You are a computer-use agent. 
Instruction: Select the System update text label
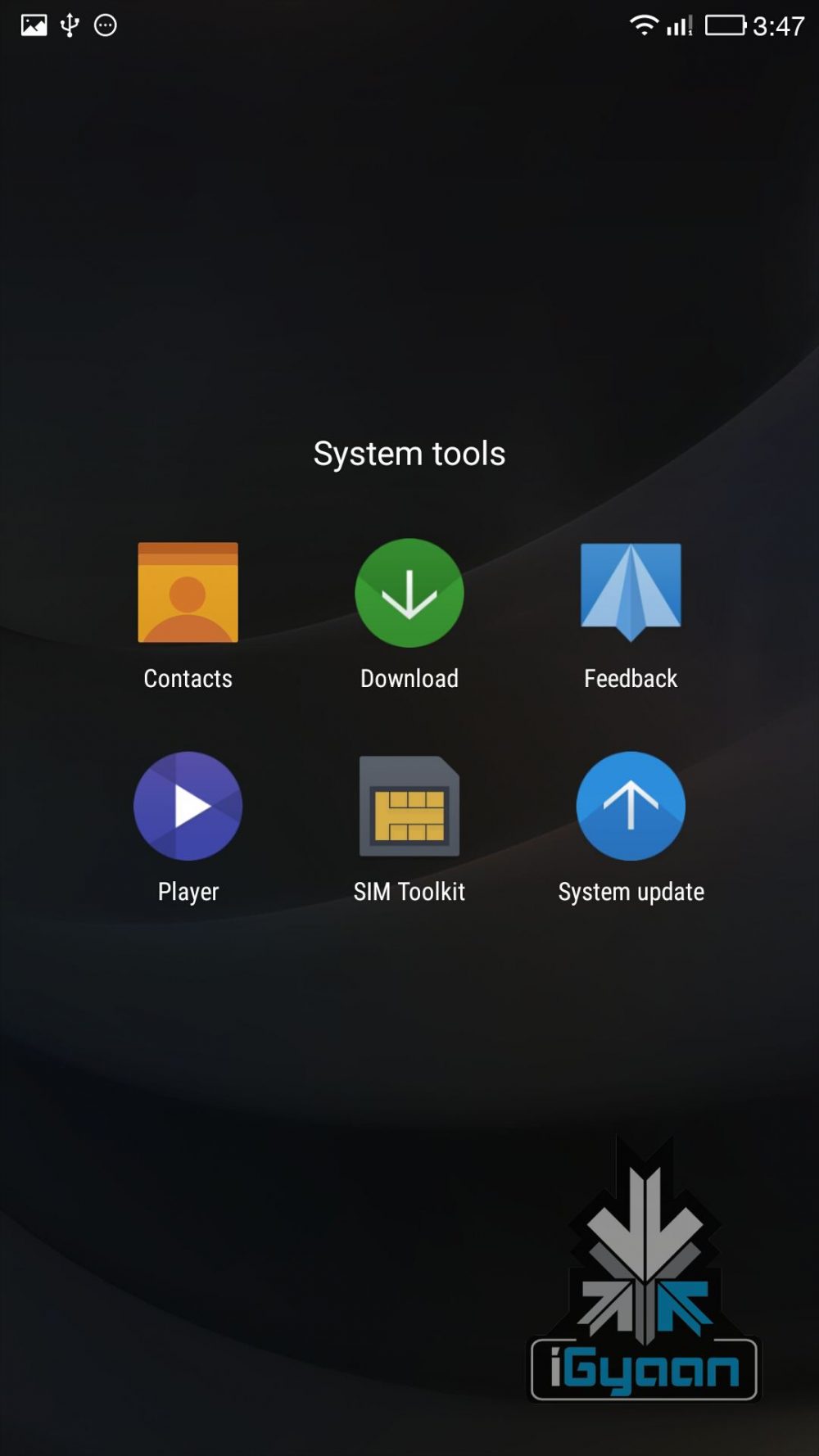point(631,891)
